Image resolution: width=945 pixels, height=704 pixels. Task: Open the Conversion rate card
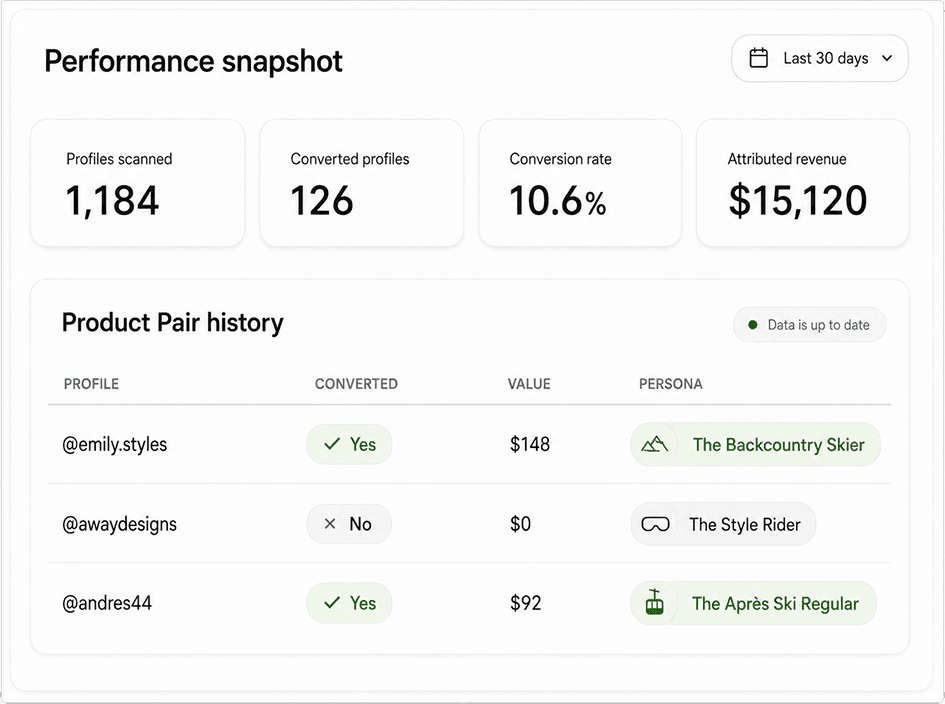point(580,183)
